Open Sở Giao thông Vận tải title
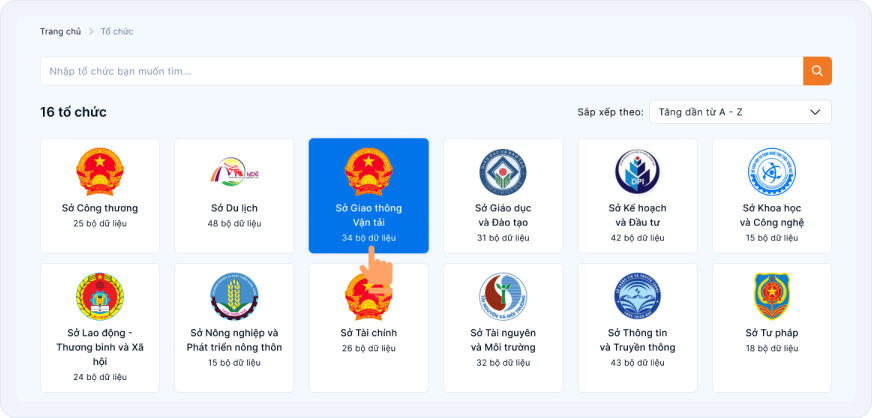The width and height of the screenshot is (872, 418). click(369, 216)
